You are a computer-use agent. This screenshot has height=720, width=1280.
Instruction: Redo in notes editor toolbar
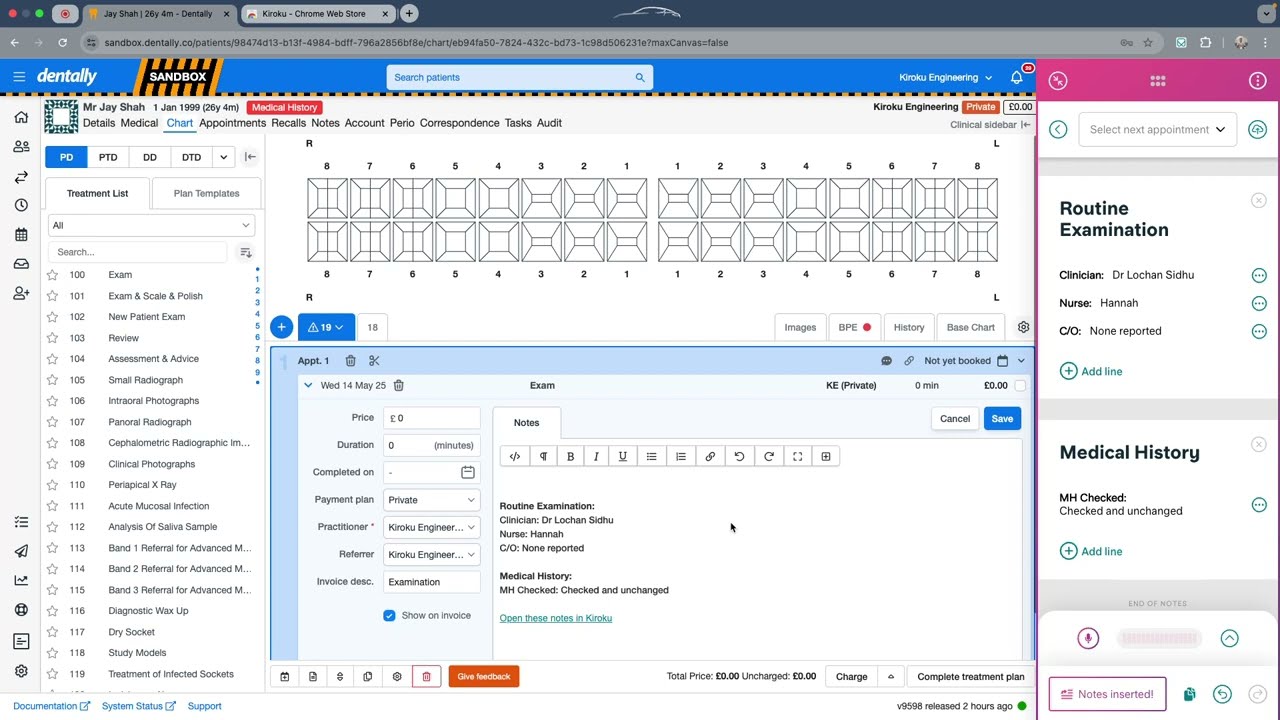(x=769, y=456)
